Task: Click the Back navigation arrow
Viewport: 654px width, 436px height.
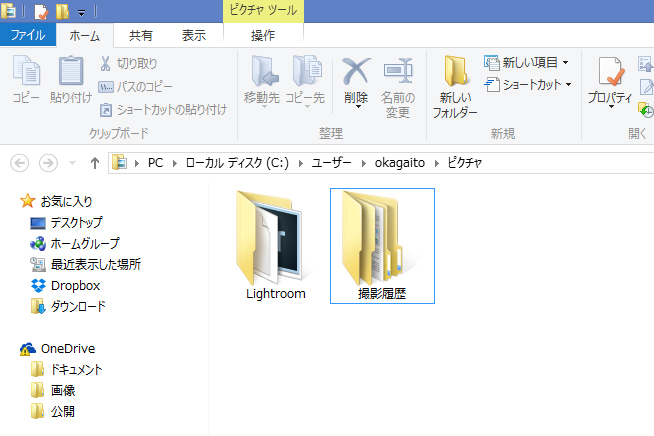Action: click(19, 163)
